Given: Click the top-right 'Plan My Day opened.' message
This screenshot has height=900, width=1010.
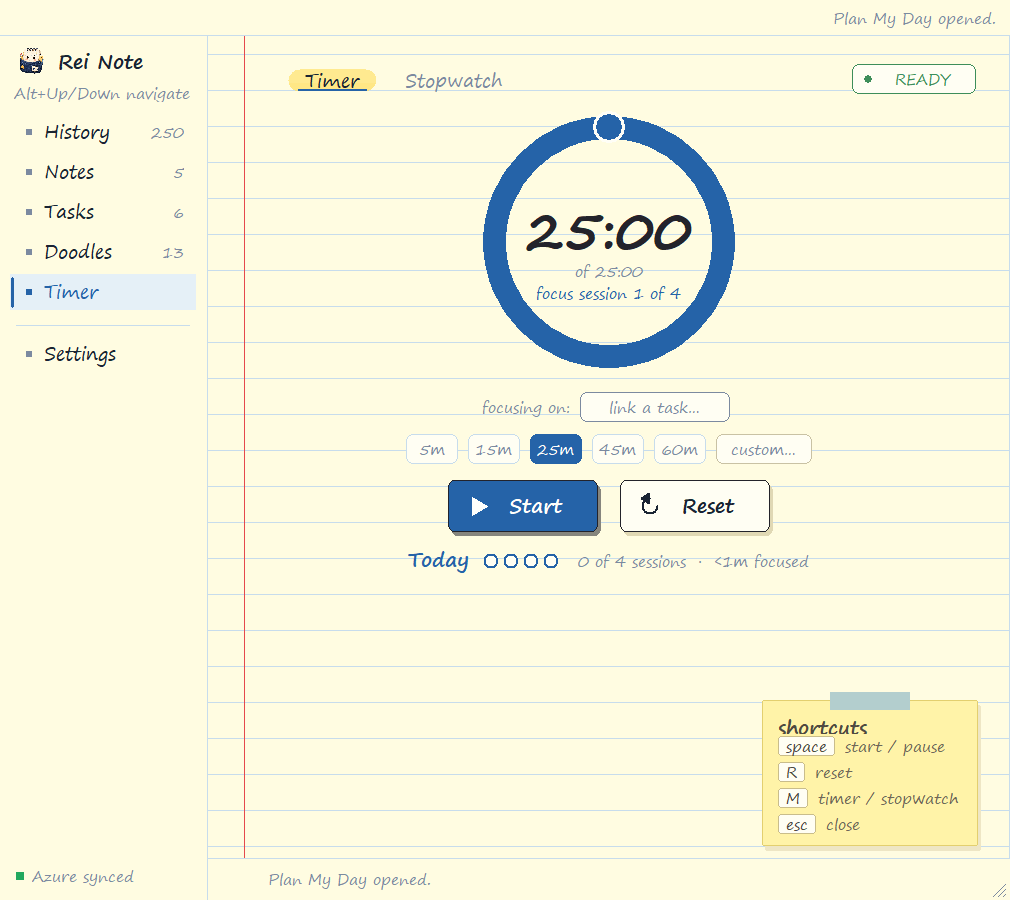Looking at the screenshot, I should point(915,19).
